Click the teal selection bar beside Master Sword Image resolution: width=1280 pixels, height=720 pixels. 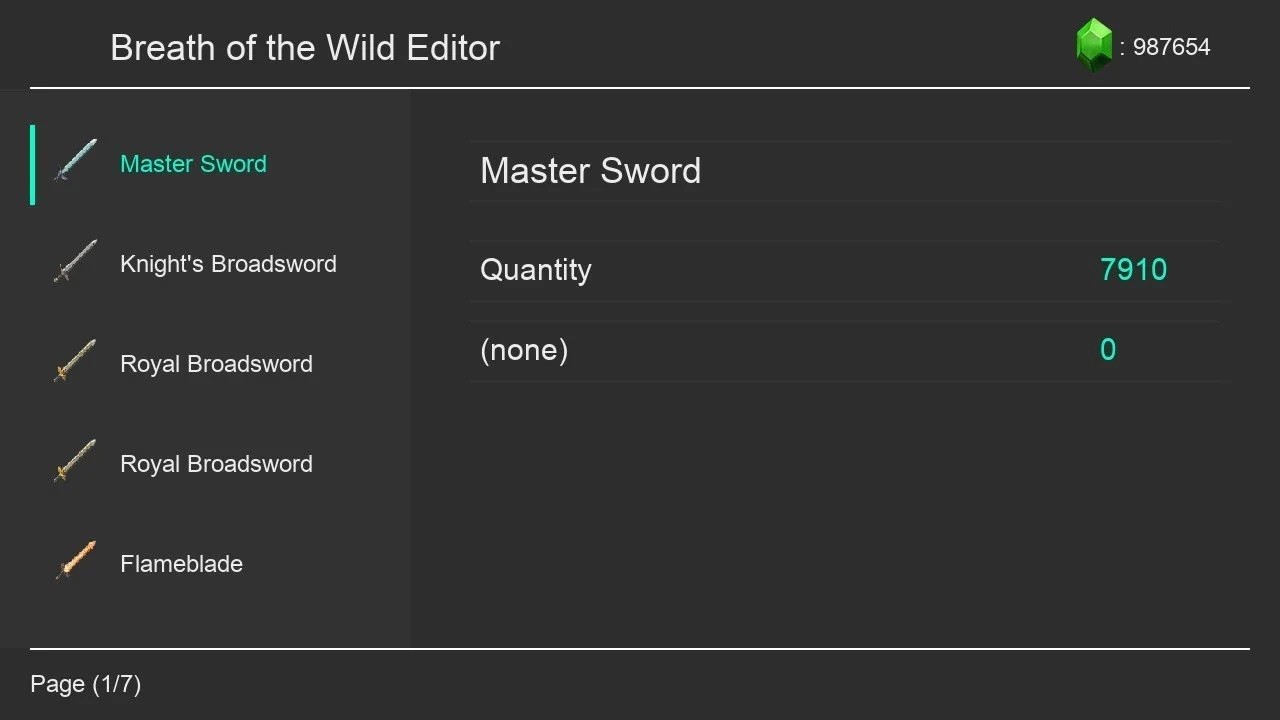point(33,165)
